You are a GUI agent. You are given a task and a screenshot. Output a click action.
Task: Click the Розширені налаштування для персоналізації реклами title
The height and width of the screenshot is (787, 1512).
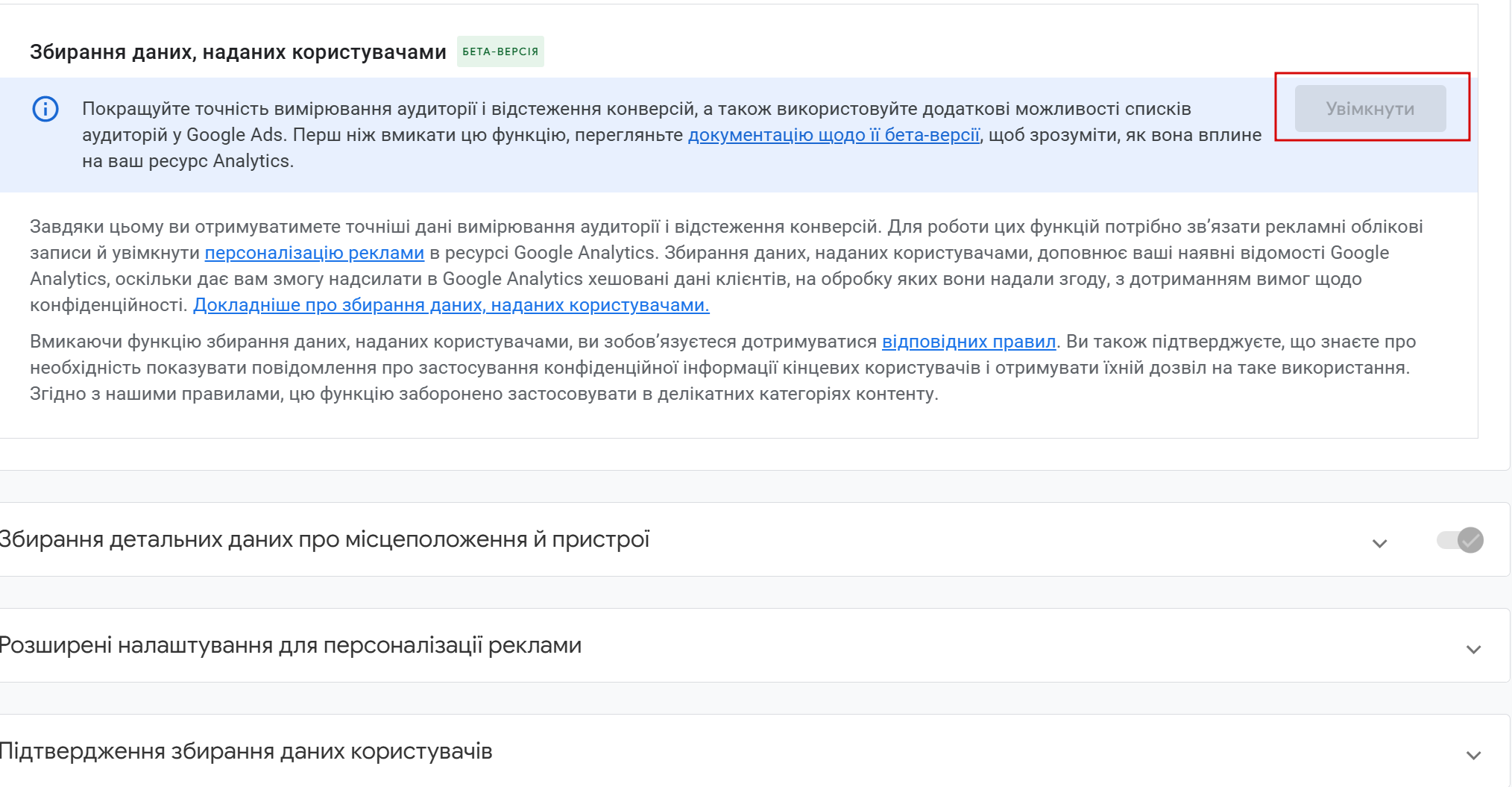(290, 645)
